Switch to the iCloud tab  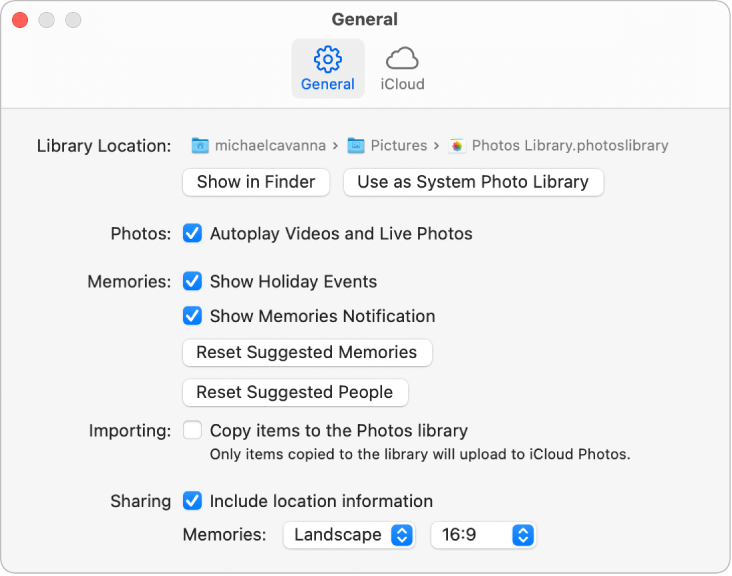tap(402, 84)
